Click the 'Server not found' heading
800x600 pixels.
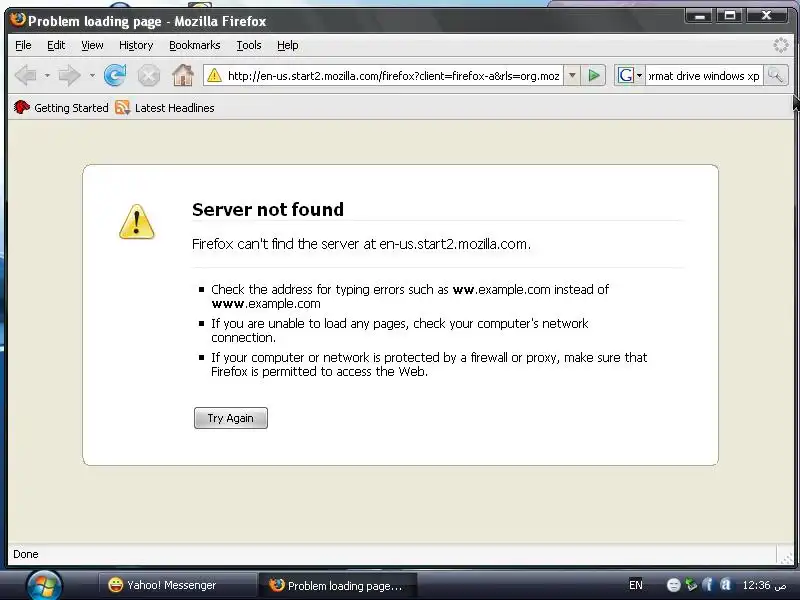click(x=268, y=210)
